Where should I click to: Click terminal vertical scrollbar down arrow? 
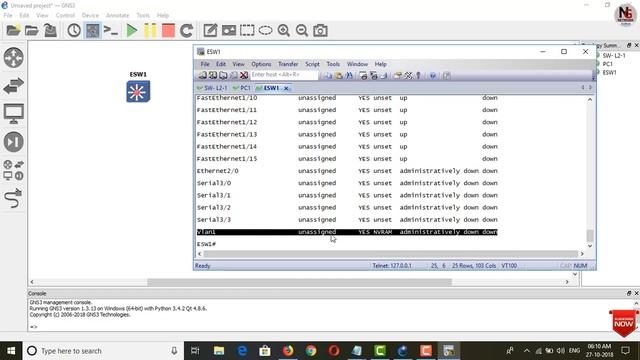tap(590, 246)
